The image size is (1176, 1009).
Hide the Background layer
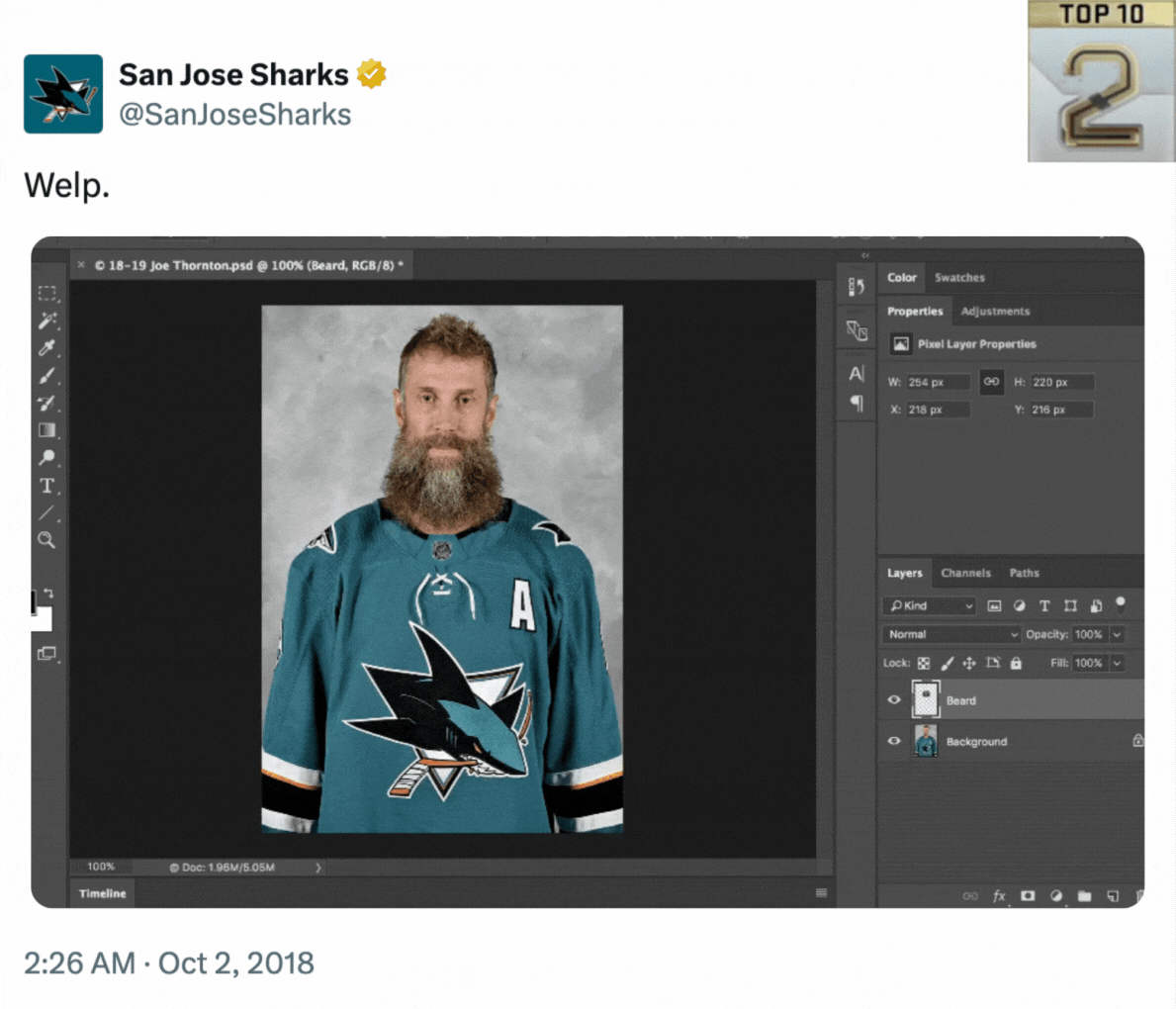(x=894, y=741)
